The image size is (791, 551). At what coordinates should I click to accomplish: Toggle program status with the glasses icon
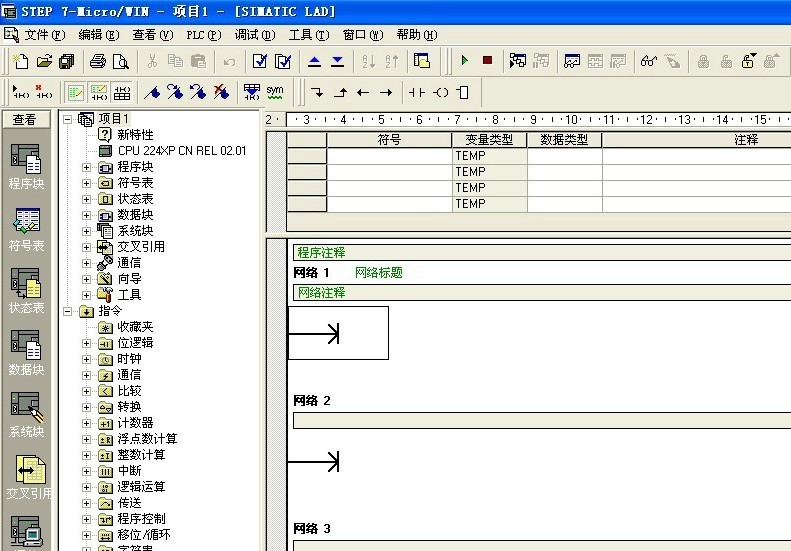(649, 62)
